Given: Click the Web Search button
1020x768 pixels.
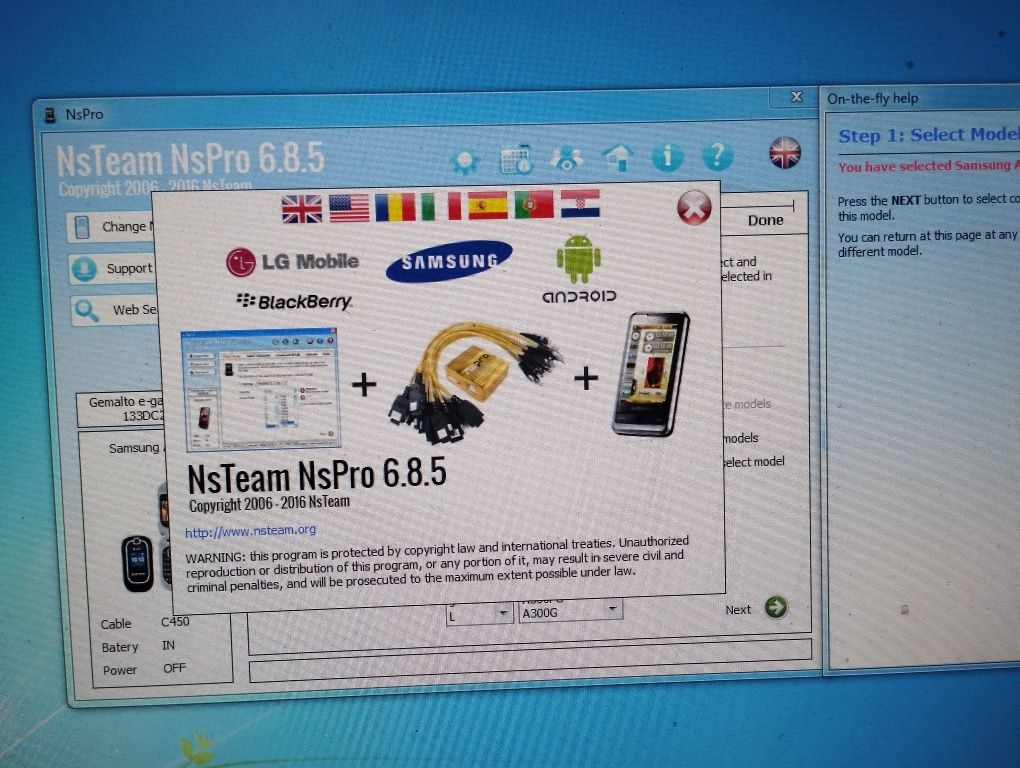Looking at the screenshot, I should point(116,310).
